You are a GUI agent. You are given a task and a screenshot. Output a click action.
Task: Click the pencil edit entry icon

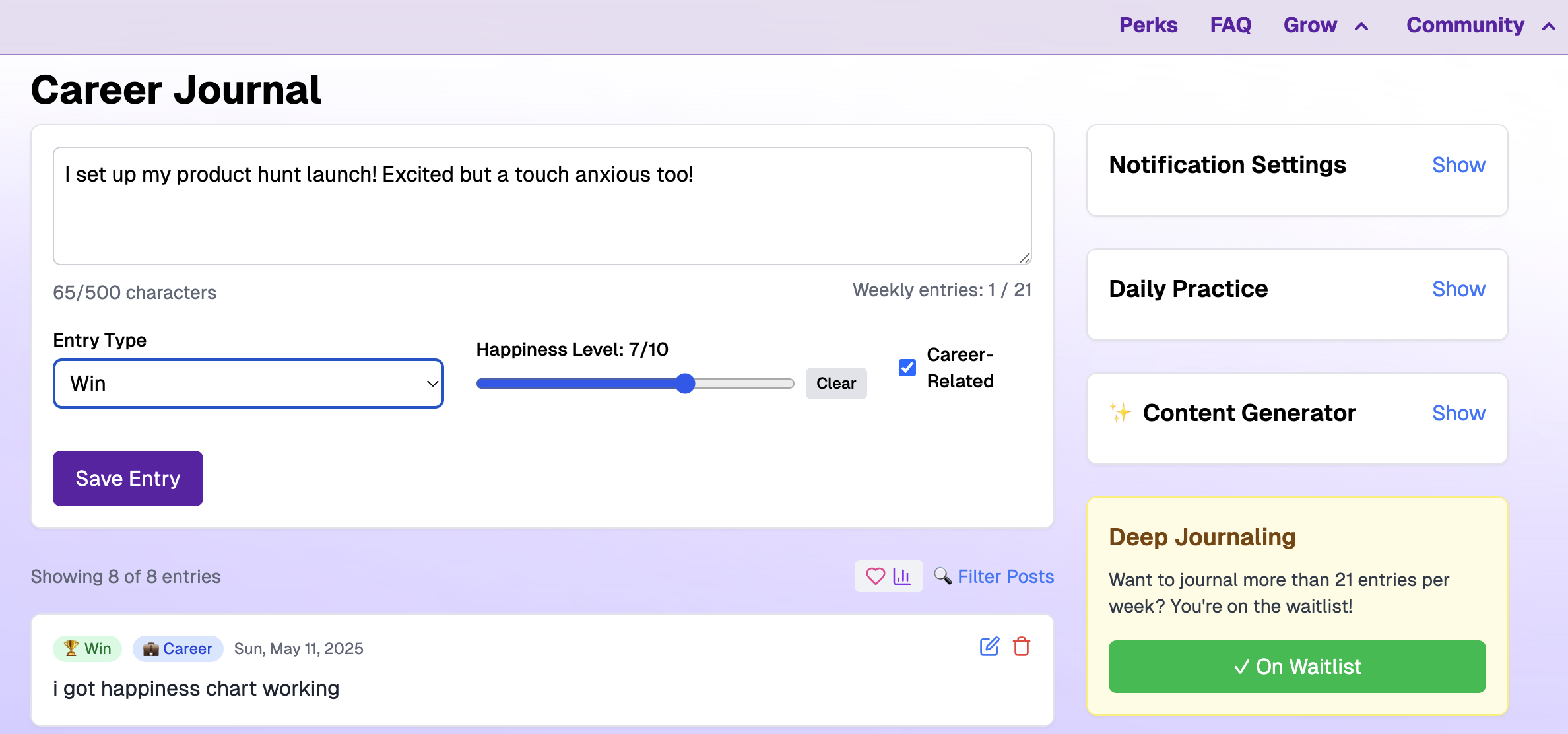(989, 647)
